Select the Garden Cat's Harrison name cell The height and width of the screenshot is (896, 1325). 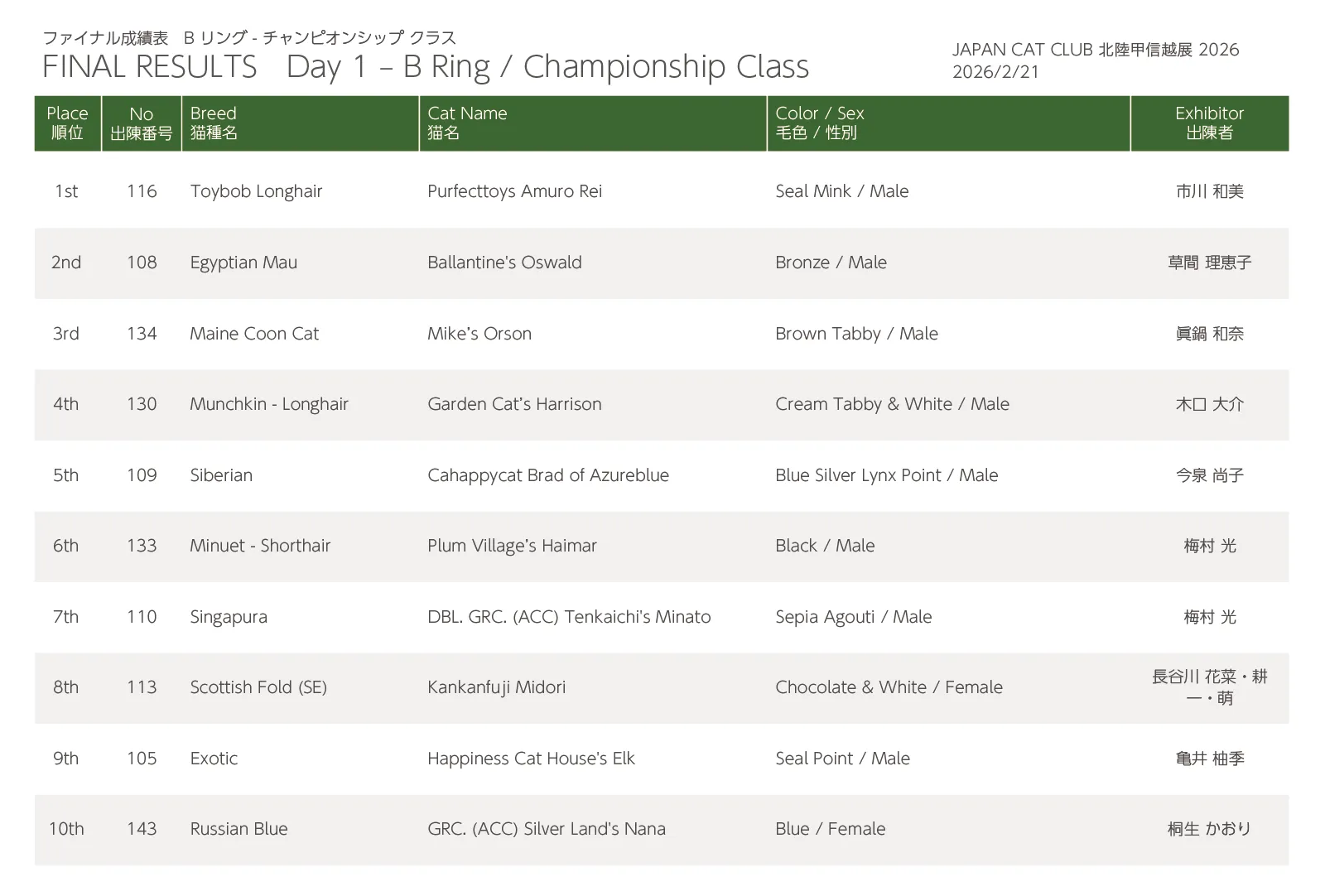[514, 404]
